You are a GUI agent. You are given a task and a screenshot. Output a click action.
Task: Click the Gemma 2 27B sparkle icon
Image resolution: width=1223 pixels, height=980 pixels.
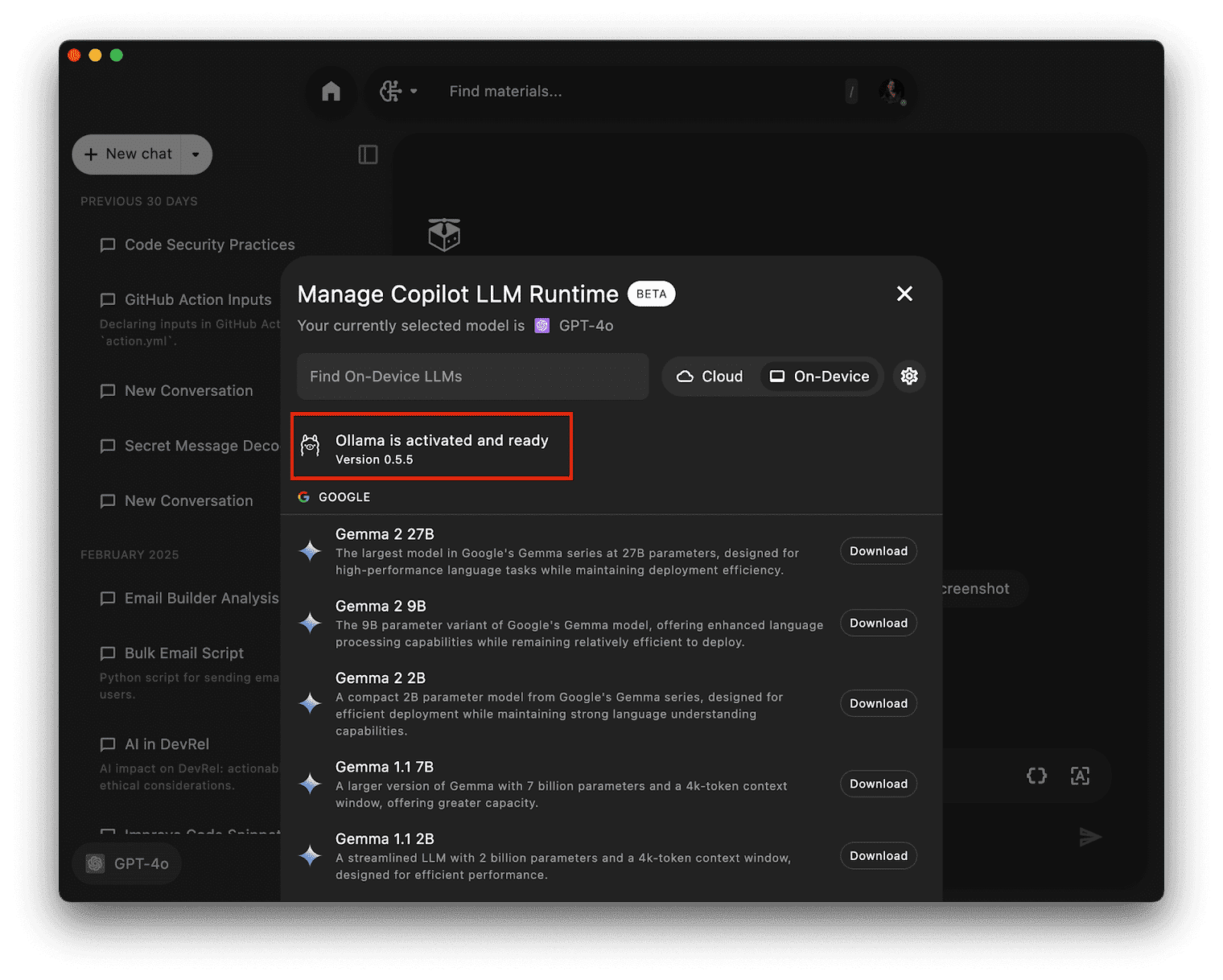pos(310,551)
